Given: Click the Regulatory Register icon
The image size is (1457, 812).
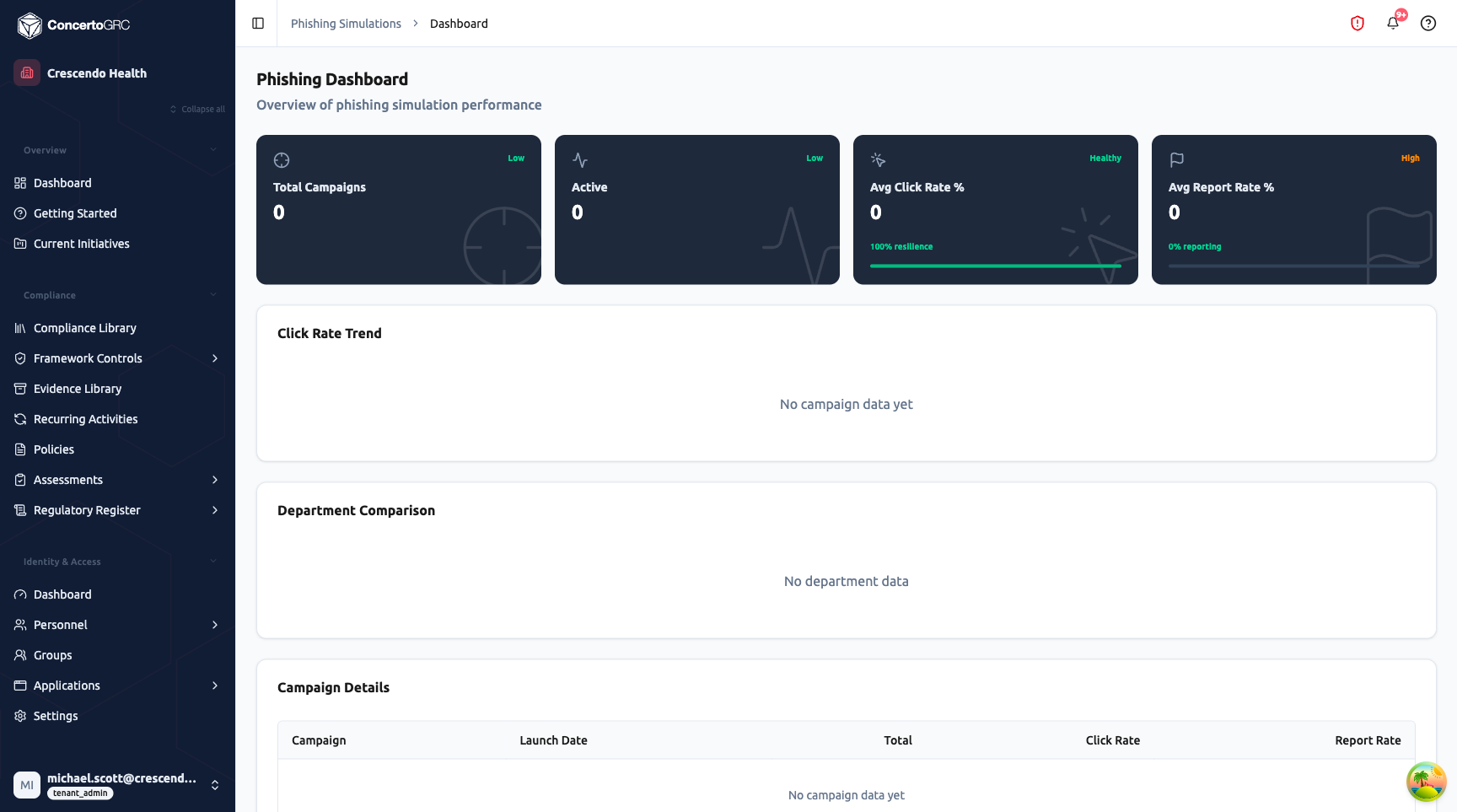Looking at the screenshot, I should click(20, 510).
